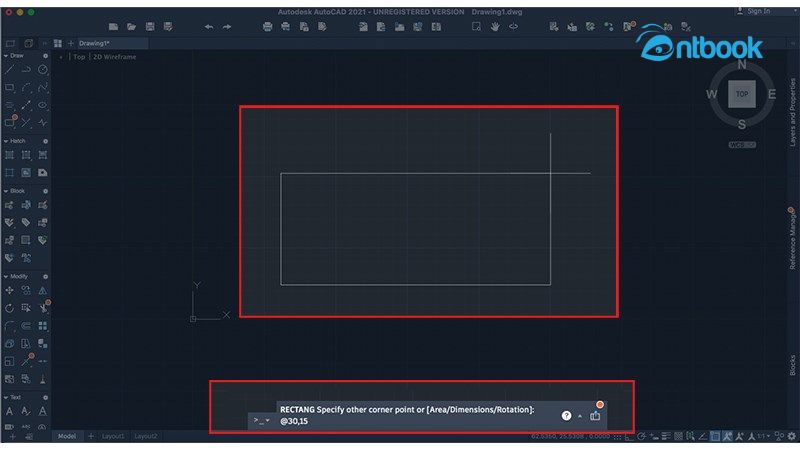Choose the Fillet tool in the Modify panel
Viewport: 800px width, 450px height.
(x=9, y=326)
